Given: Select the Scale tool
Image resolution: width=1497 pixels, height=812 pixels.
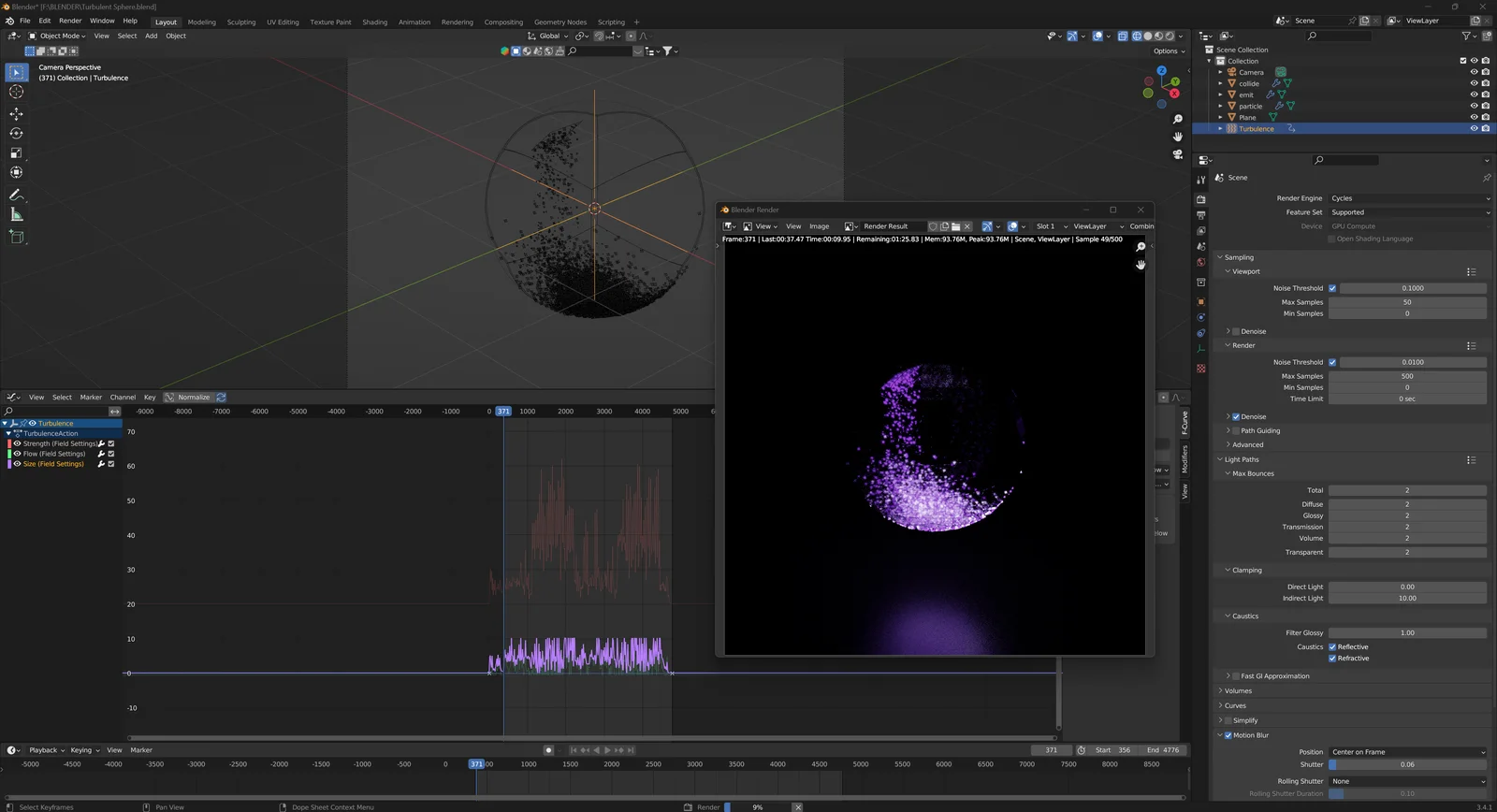Looking at the screenshot, I should 16,153.
